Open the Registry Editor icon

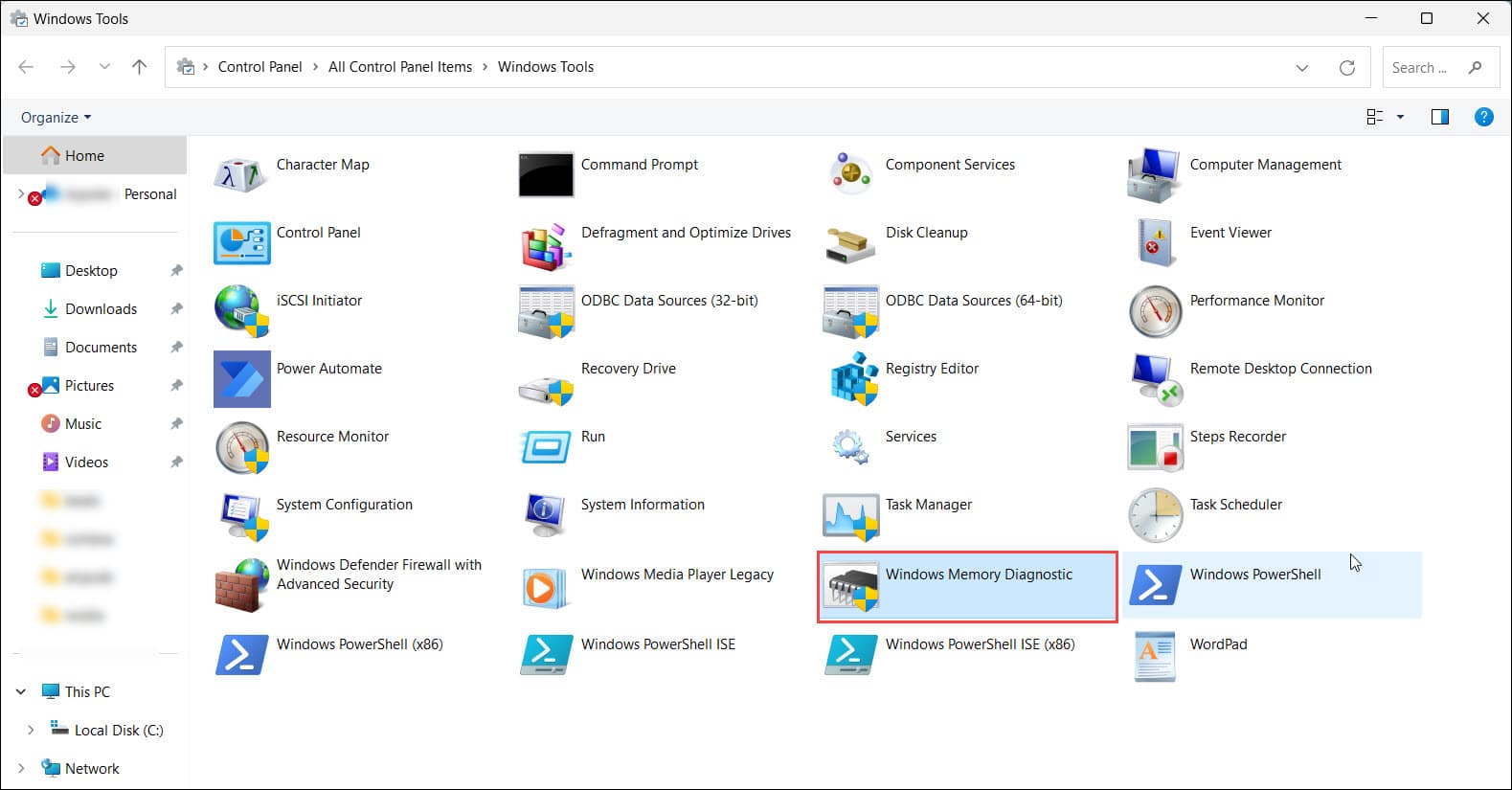point(854,379)
